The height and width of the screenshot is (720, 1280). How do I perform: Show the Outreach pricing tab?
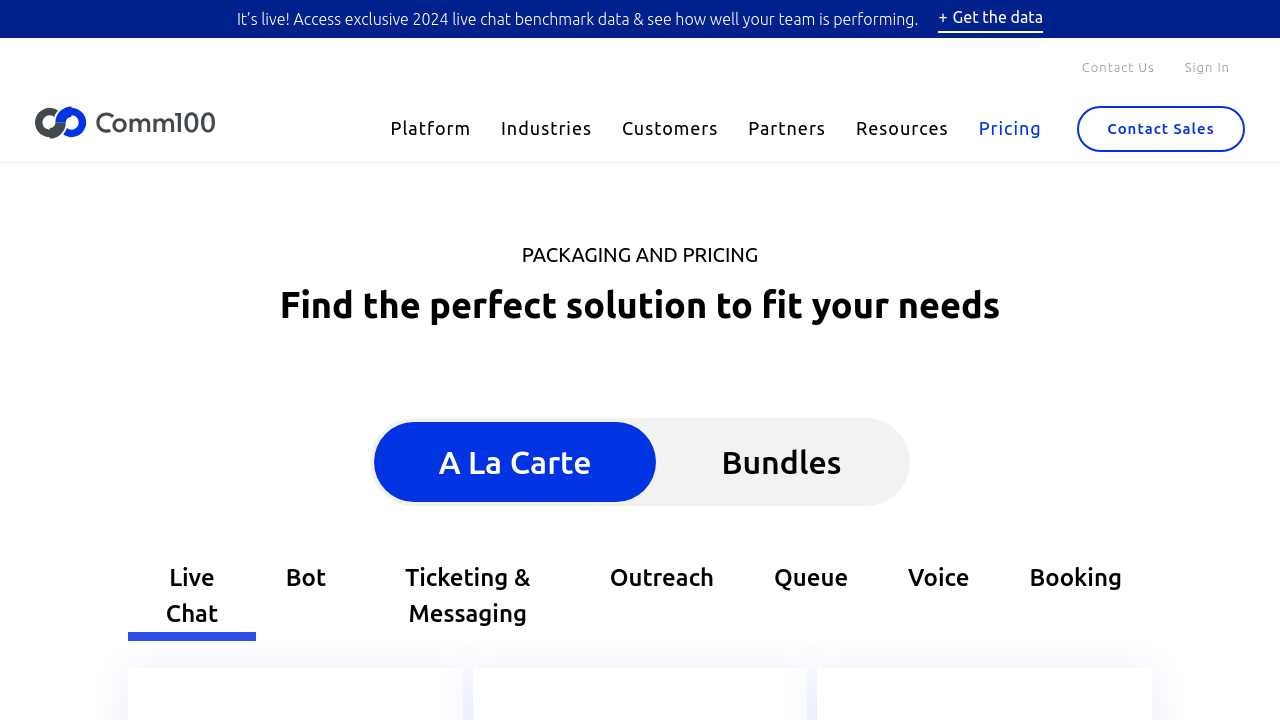(661, 578)
